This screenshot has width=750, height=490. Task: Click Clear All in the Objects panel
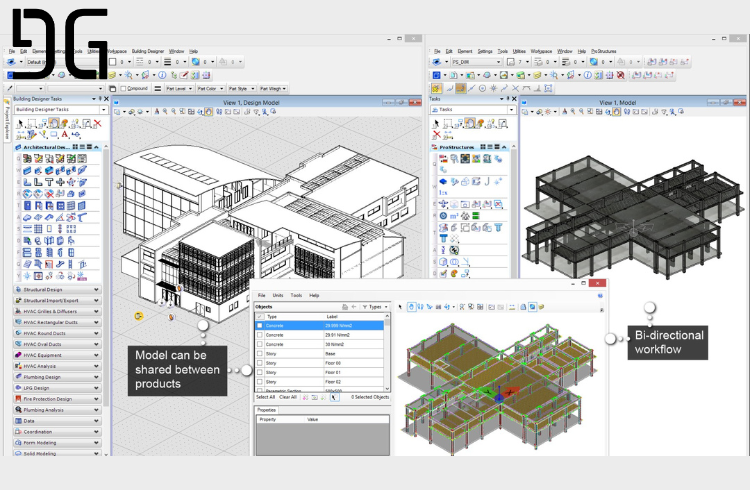(288, 397)
